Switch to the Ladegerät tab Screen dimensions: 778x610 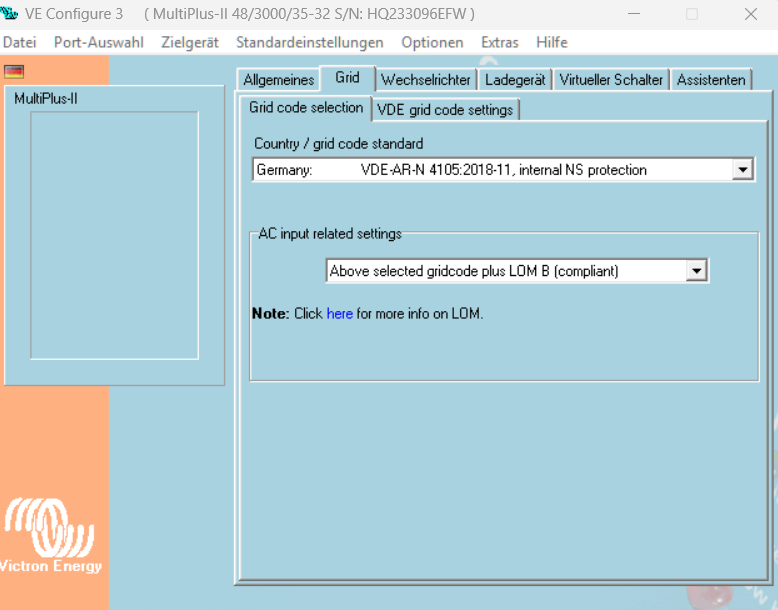point(515,80)
